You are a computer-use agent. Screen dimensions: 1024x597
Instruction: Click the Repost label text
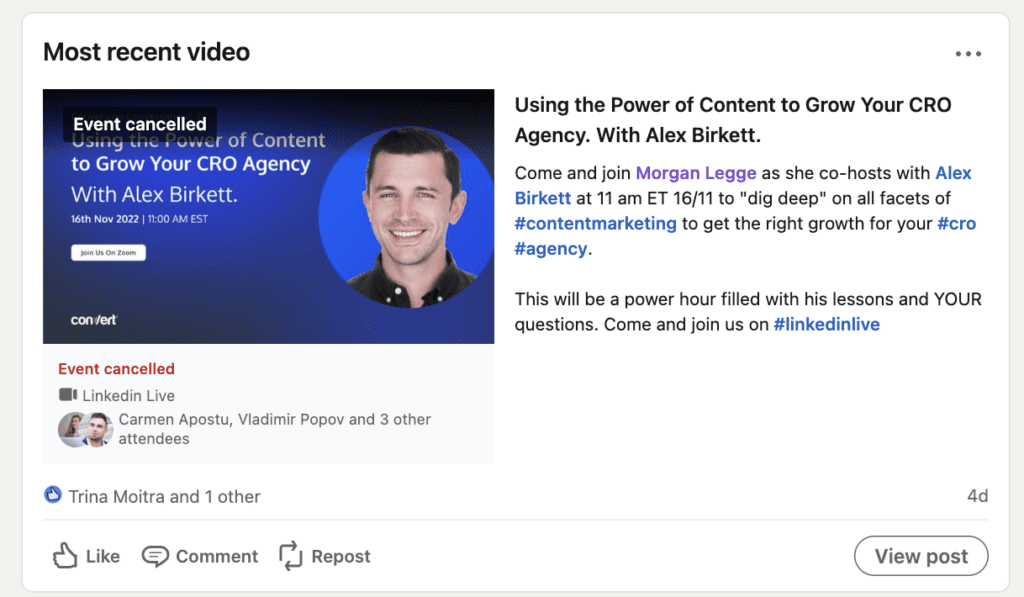[x=341, y=557]
